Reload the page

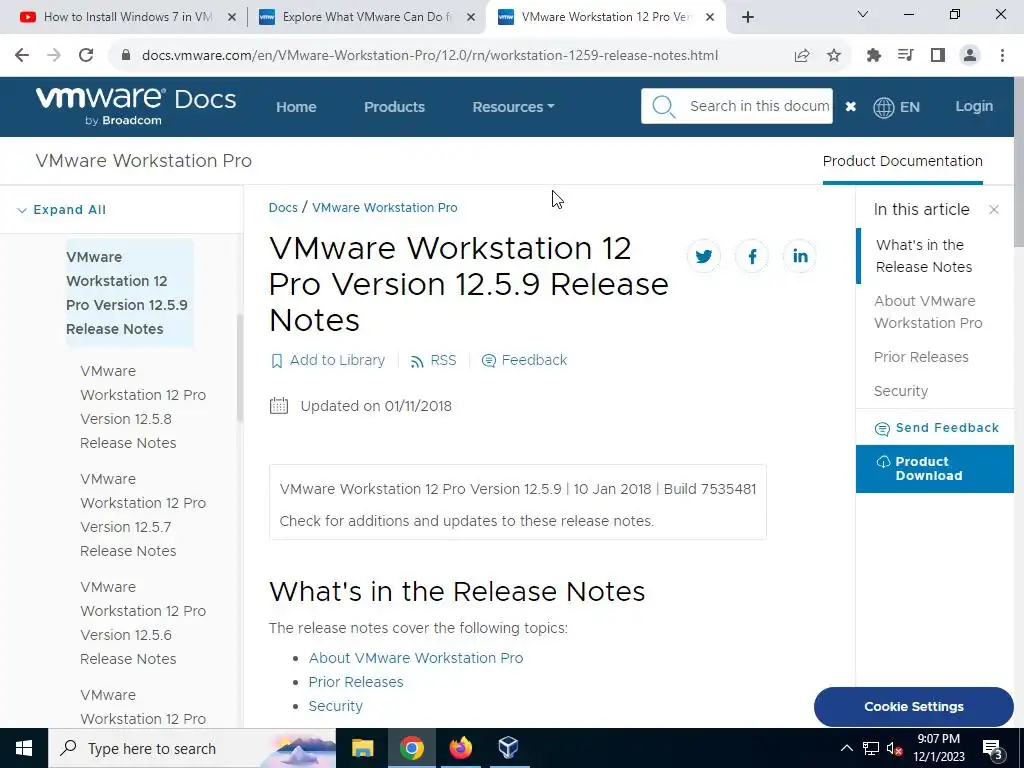pos(86,56)
